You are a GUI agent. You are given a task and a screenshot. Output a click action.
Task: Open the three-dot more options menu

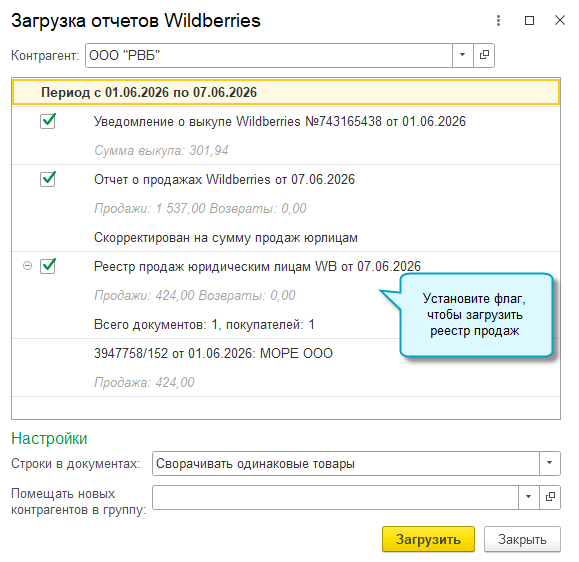click(x=498, y=20)
